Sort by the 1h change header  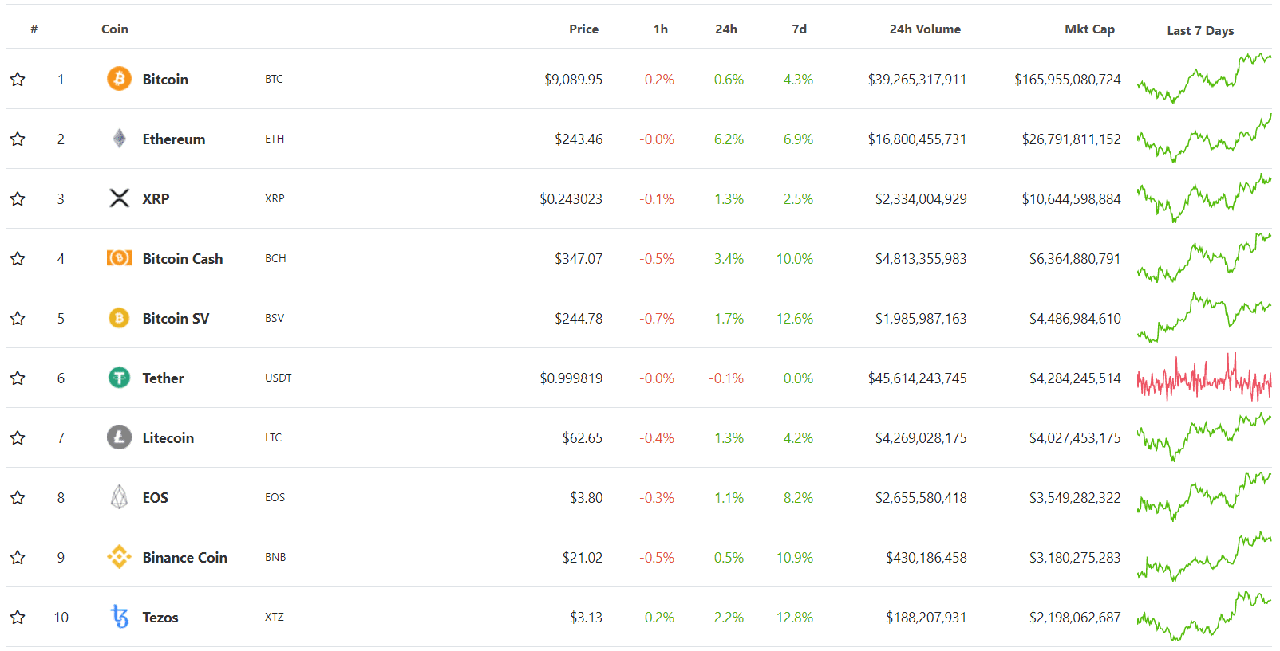click(660, 29)
